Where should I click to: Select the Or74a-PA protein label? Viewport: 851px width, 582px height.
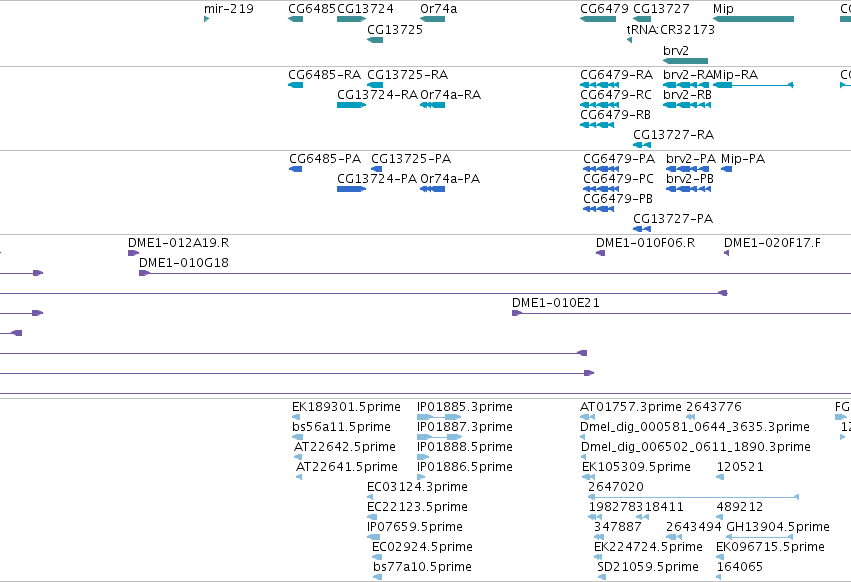pyautogui.click(x=450, y=179)
